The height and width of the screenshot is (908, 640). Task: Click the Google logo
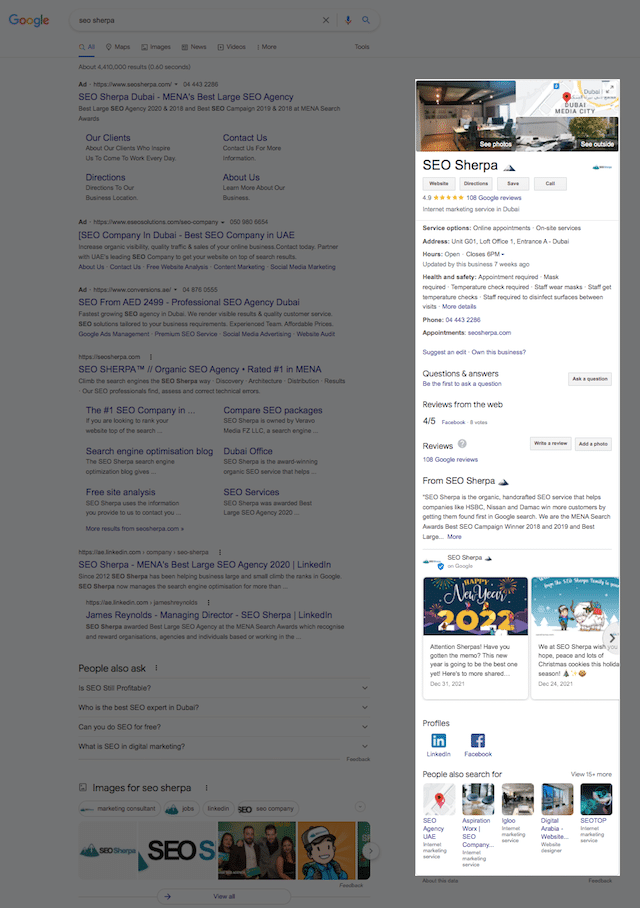[29, 20]
